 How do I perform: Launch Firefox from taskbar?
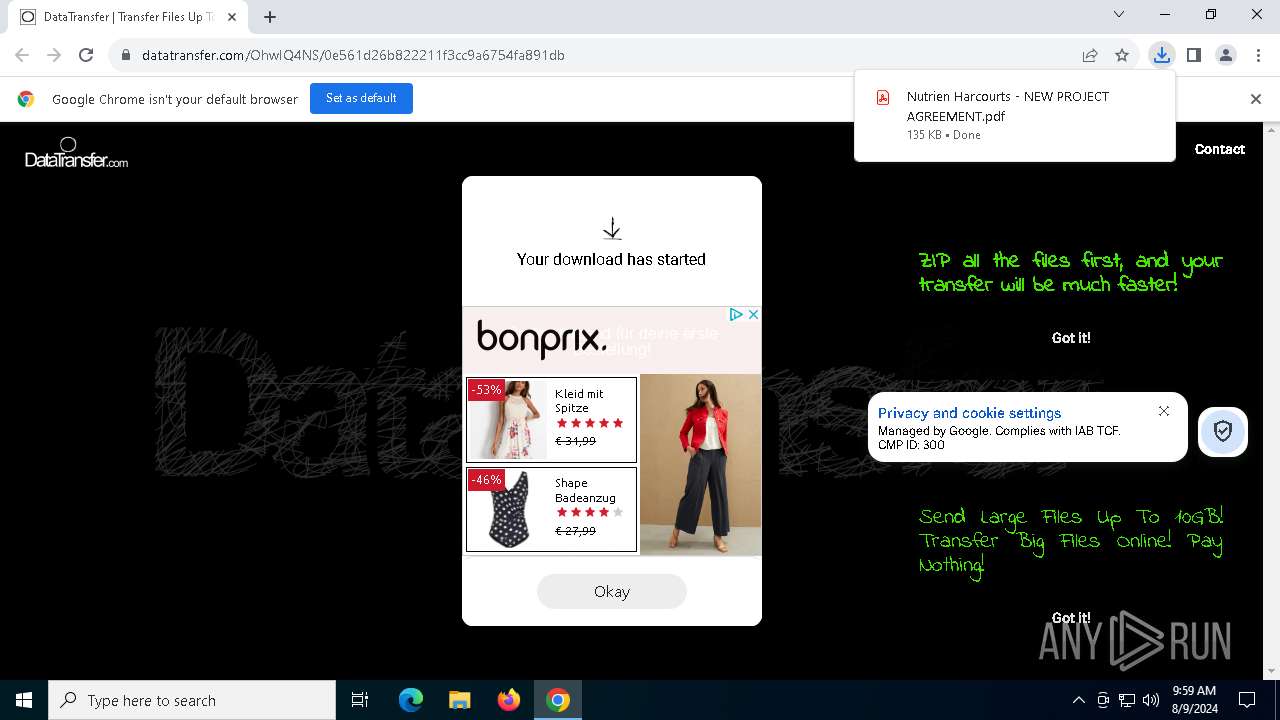click(509, 700)
